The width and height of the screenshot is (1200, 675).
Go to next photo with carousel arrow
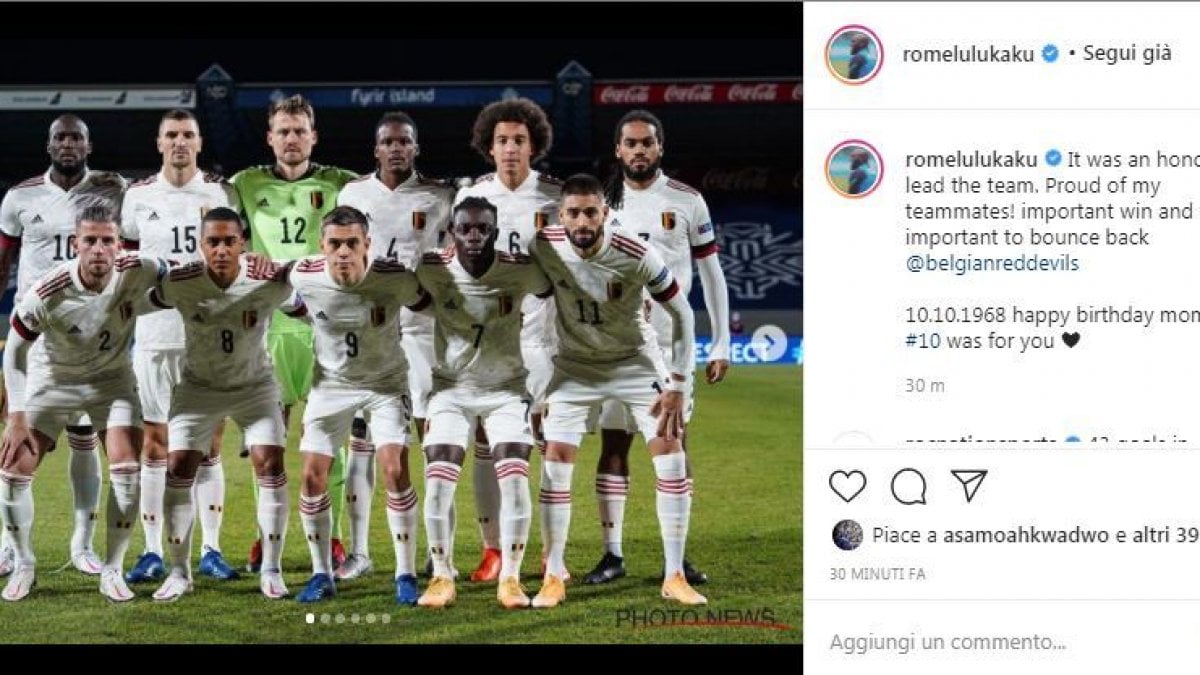768,344
